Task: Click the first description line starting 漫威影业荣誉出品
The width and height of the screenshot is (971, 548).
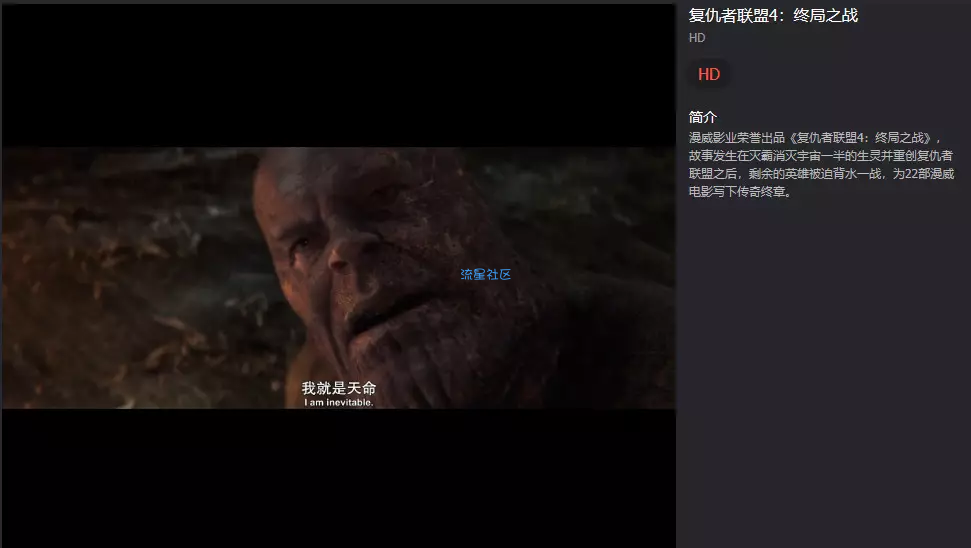Action: [815, 138]
